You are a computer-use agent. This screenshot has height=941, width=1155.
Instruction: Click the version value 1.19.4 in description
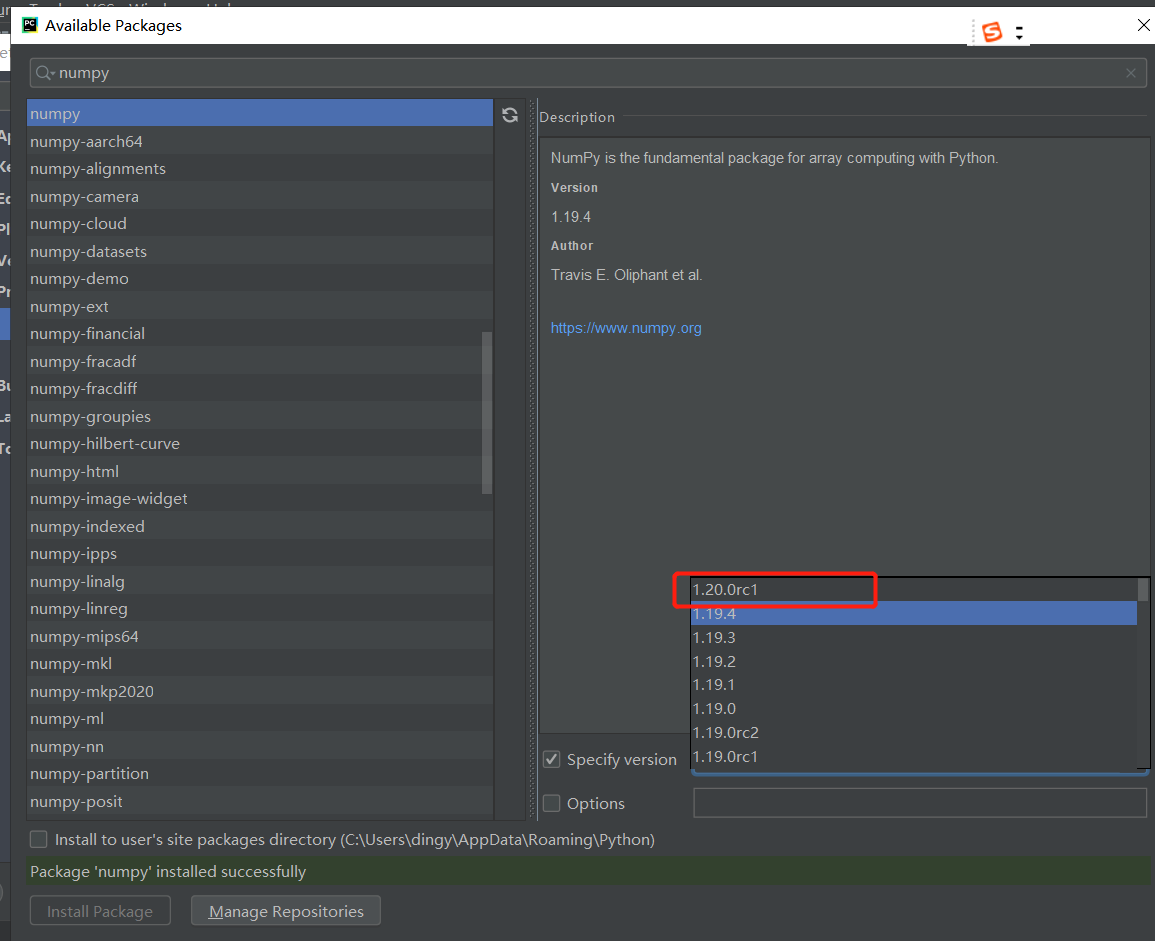(571, 217)
